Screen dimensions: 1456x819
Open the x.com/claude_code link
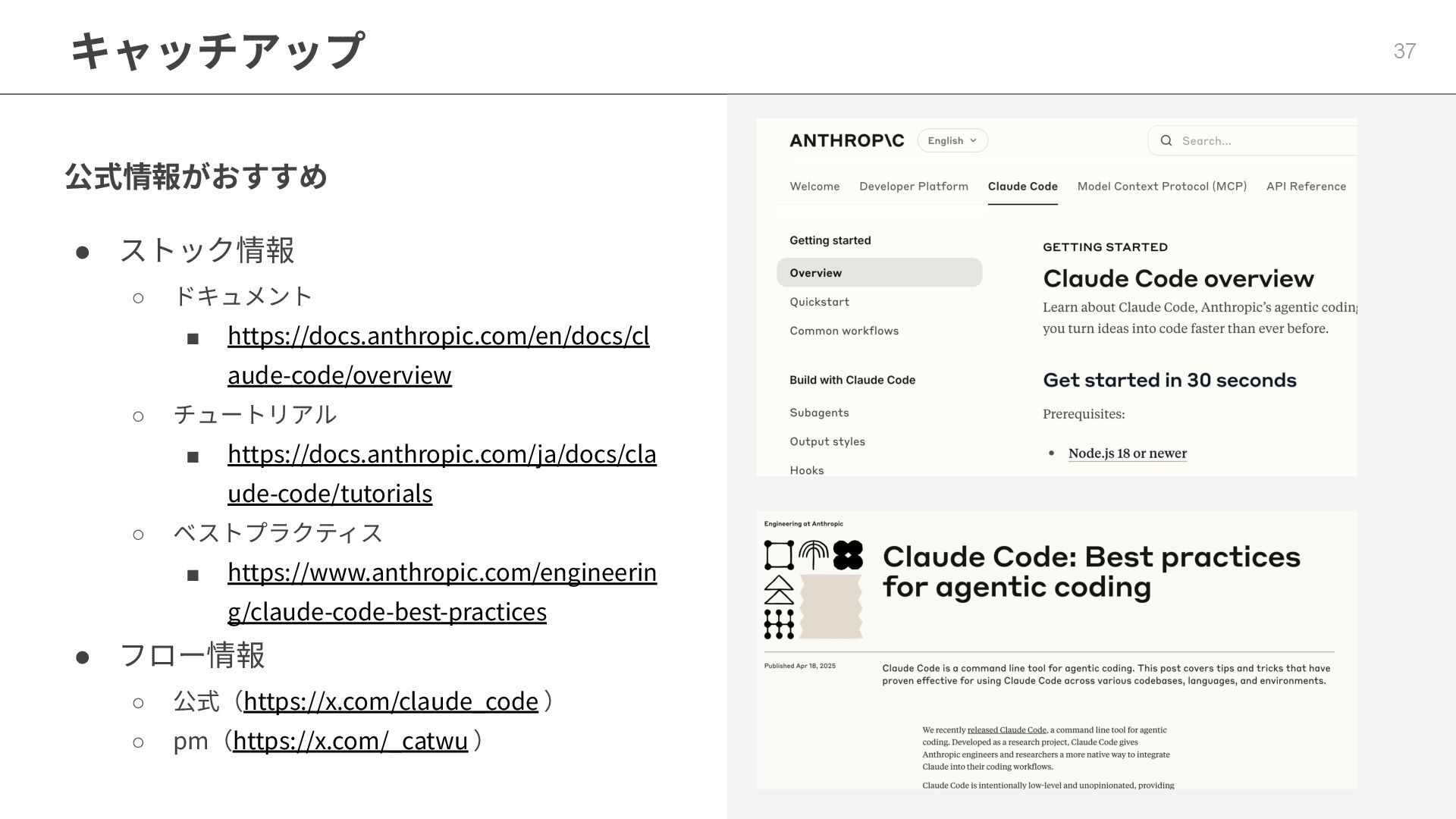[391, 701]
